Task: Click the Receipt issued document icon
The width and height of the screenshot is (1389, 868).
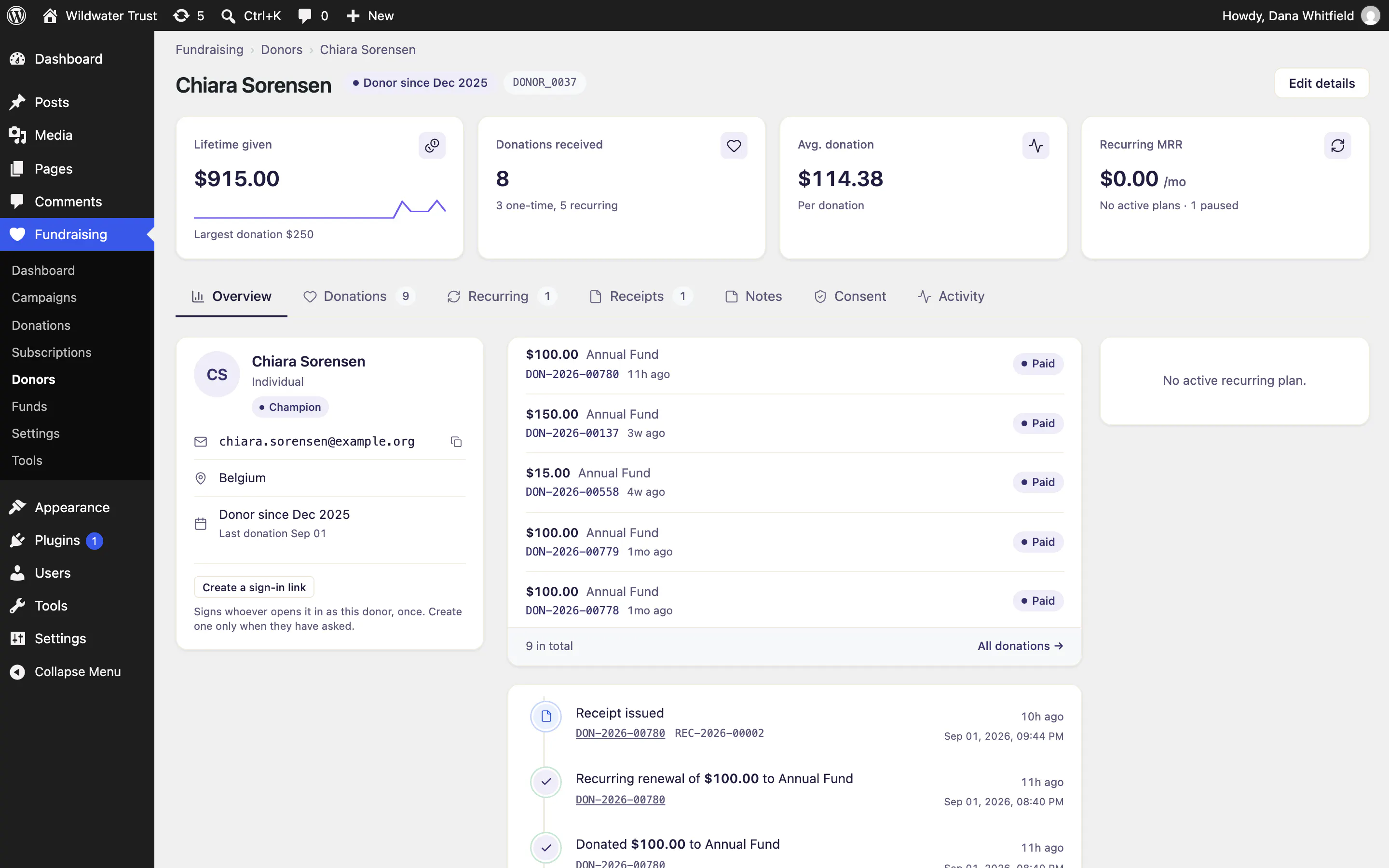Action: coord(546,716)
